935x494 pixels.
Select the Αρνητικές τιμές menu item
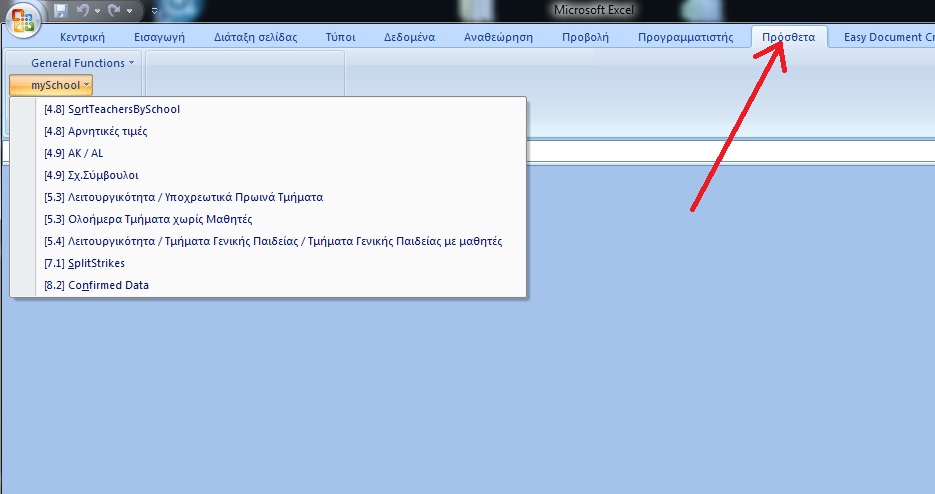tap(96, 131)
